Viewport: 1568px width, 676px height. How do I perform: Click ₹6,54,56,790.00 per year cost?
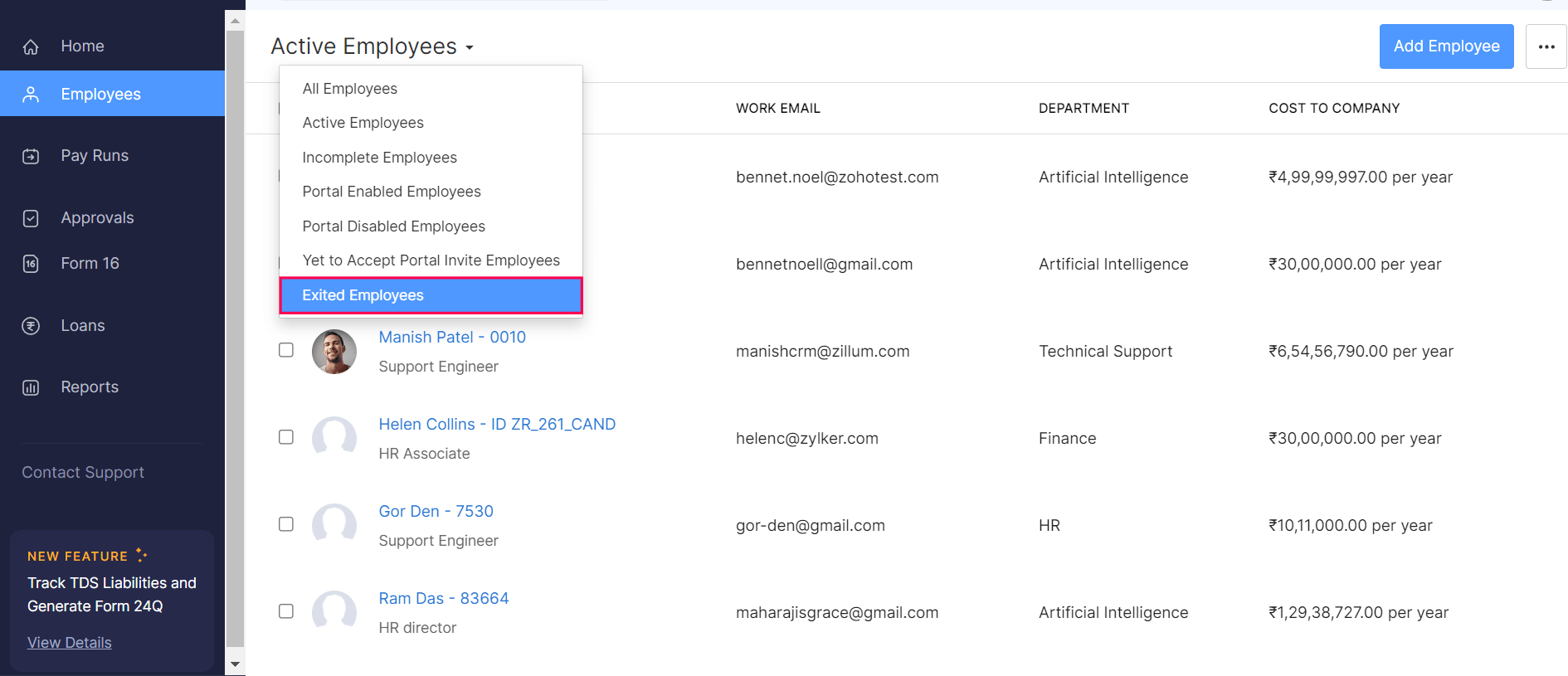pyautogui.click(x=1361, y=352)
